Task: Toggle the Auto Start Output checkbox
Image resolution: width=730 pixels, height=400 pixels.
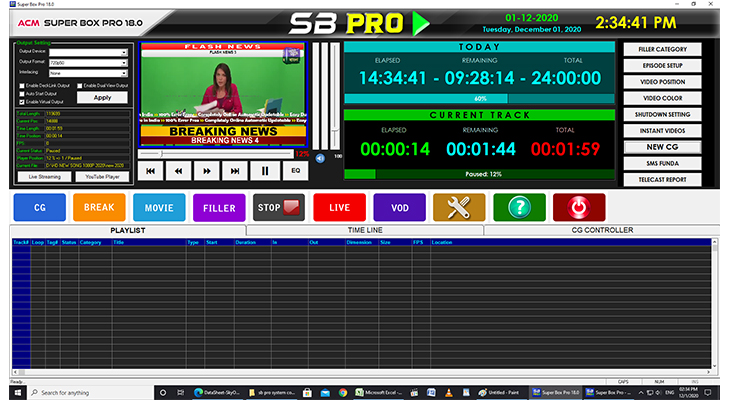Action: tap(21, 94)
